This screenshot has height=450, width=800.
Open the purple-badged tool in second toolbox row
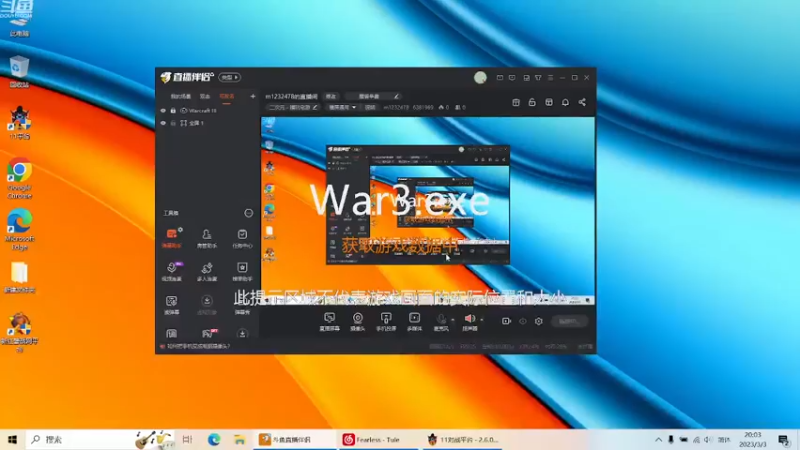point(172,271)
